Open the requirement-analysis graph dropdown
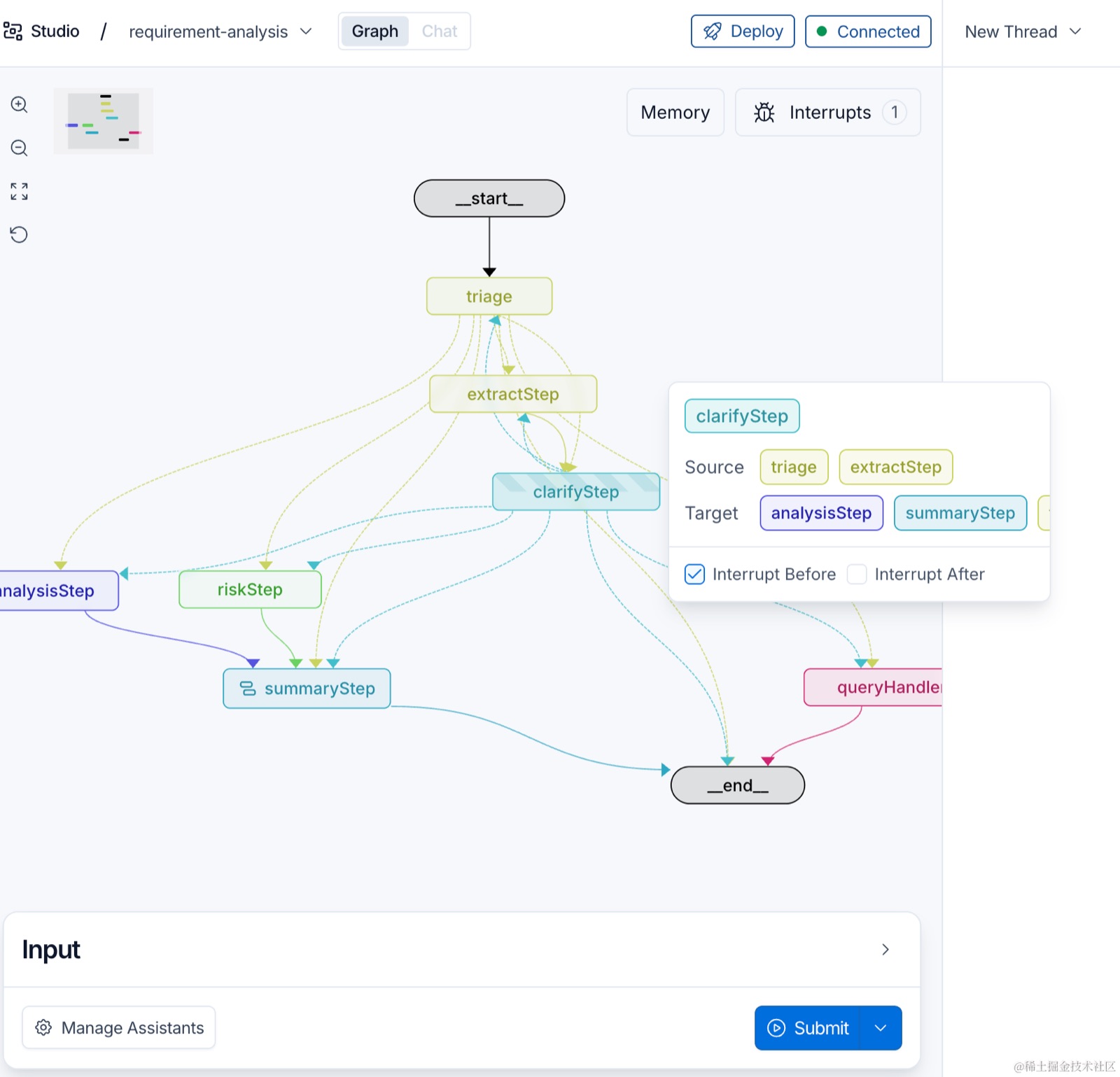1120x1077 pixels. pyautogui.click(x=220, y=31)
